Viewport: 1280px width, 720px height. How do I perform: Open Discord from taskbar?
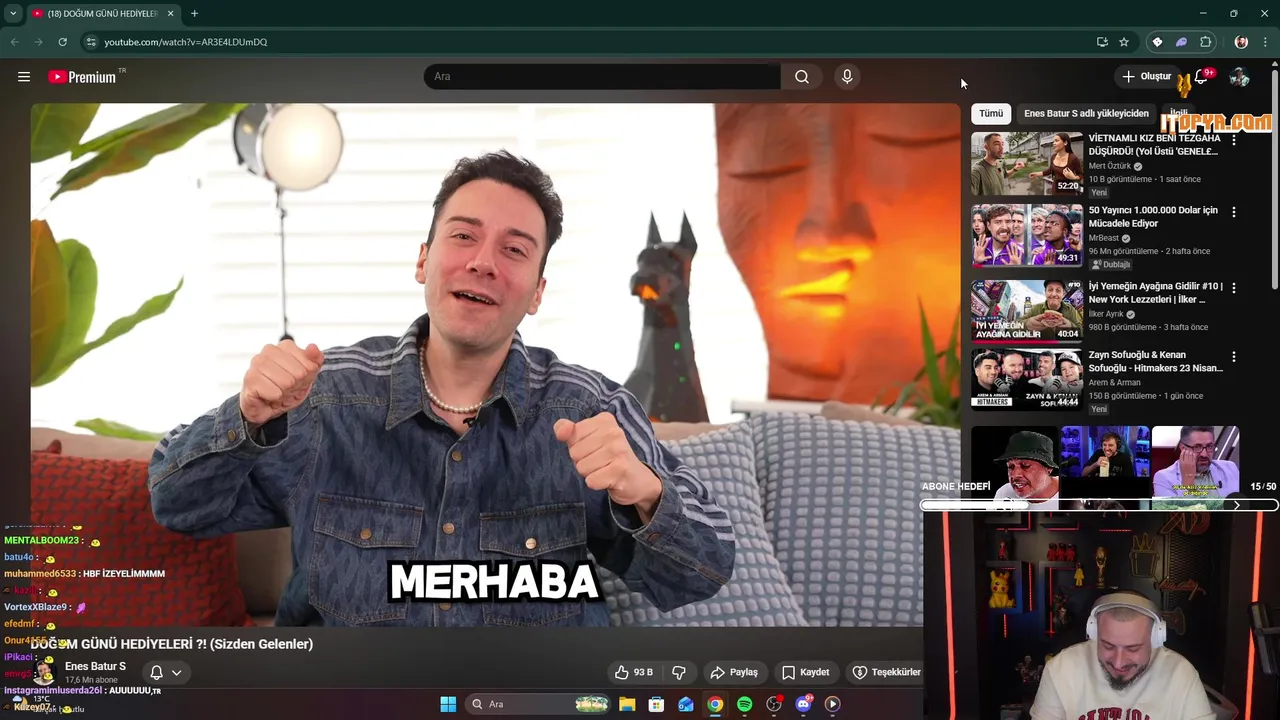click(x=803, y=704)
